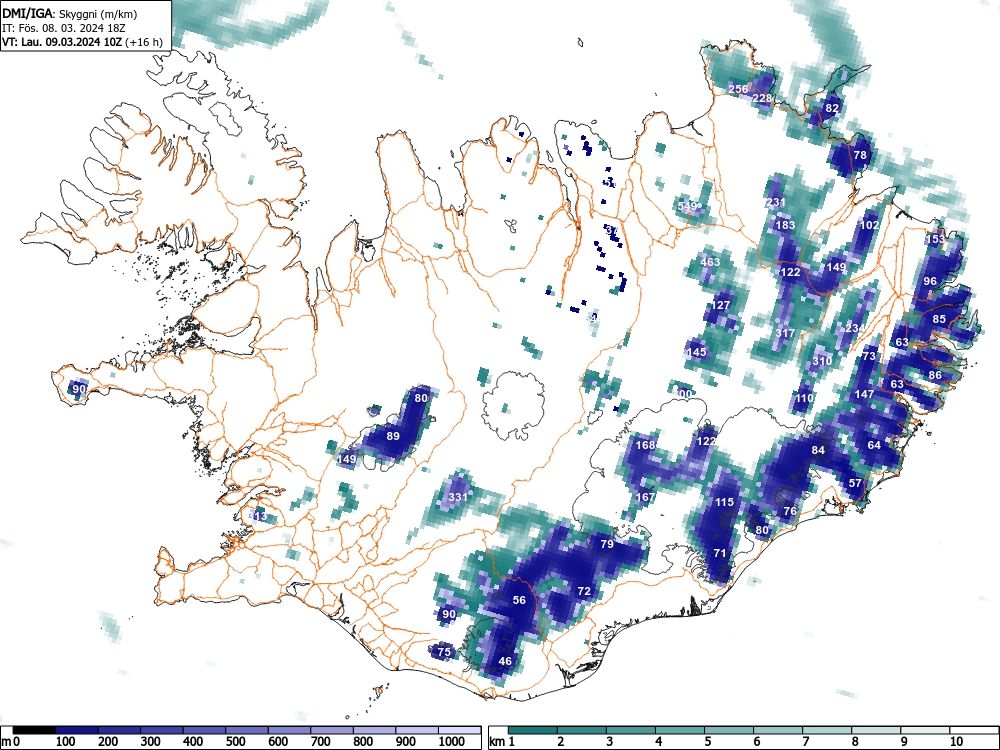The height and width of the screenshot is (750, 1000).
Task: Click the visibility value 57
Action: 855,483
